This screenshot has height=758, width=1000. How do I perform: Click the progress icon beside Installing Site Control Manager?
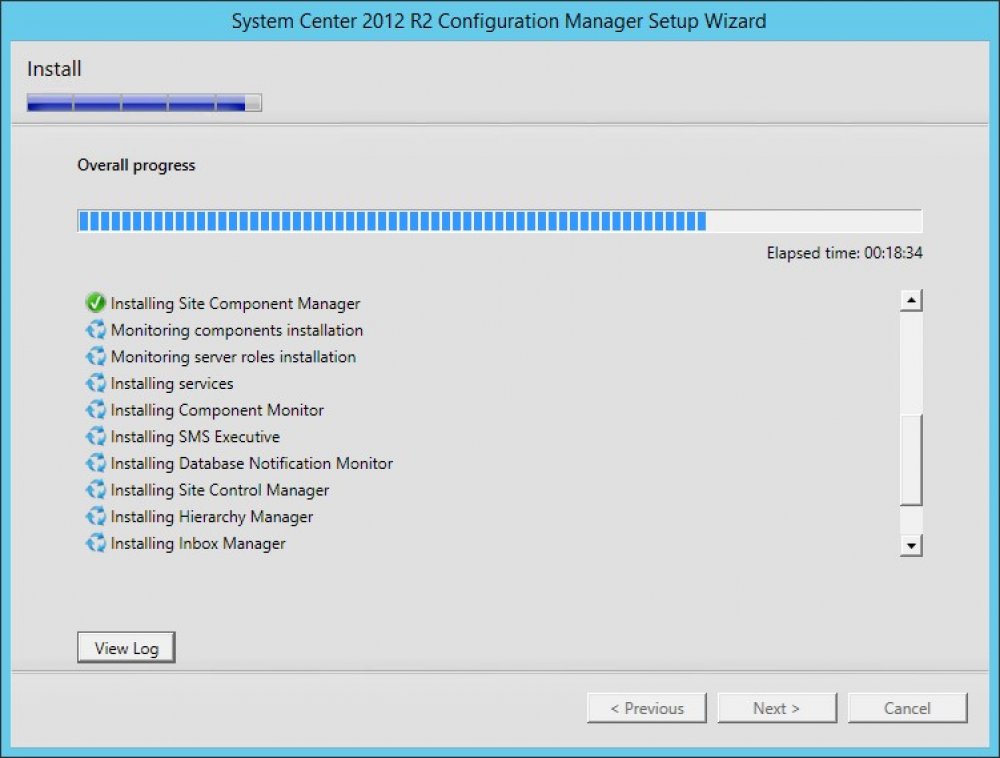(96, 490)
